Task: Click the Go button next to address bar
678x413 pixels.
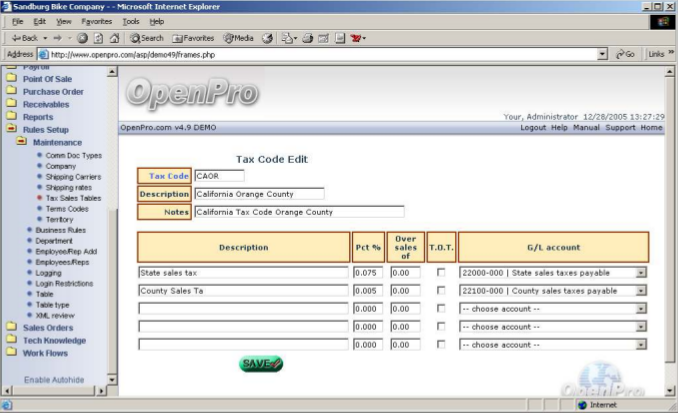Action: 625,53
